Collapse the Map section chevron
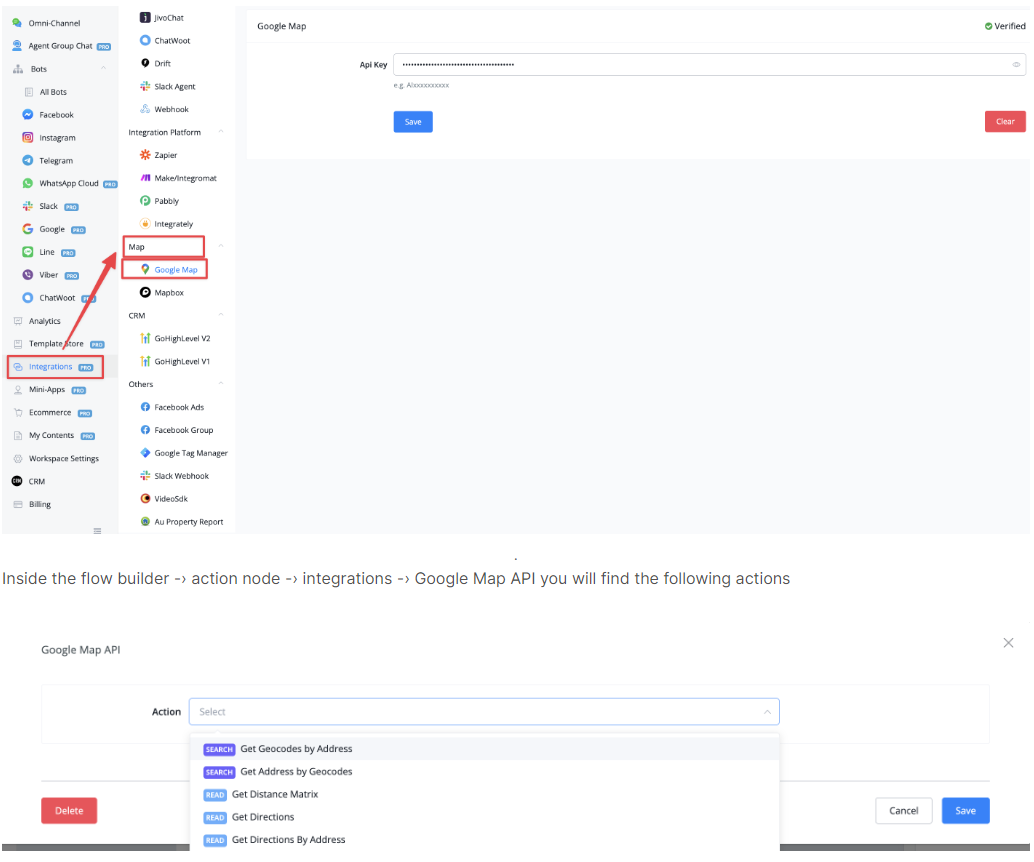1034x862 pixels. point(221,247)
